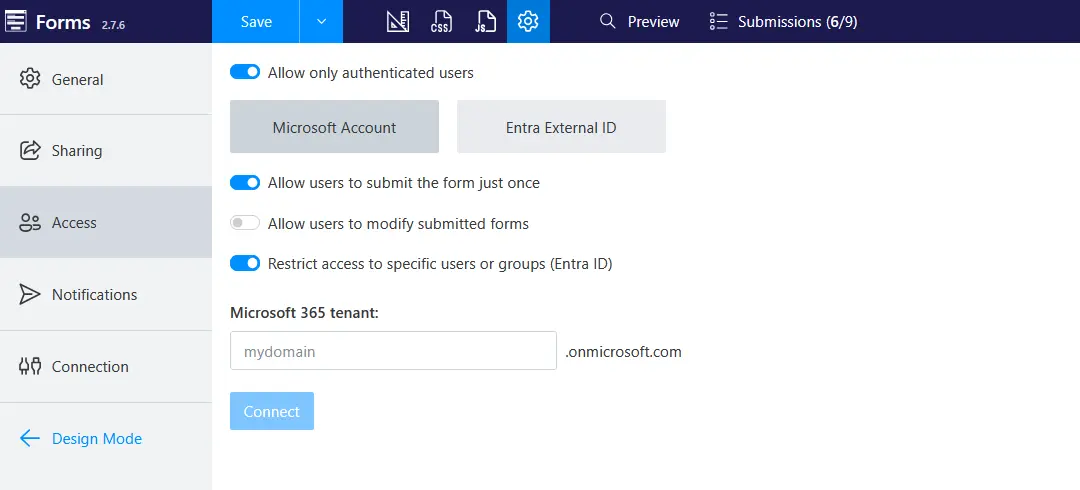Viewport: 1080px width, 490px height.
Task: Click the 2.7.6 version number
Action: 113,25
